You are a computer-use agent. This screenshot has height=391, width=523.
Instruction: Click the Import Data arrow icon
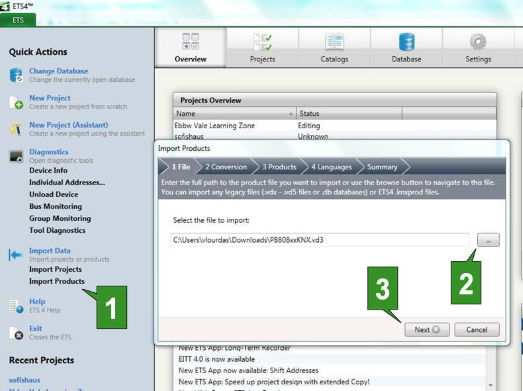(x=15, y=255)
